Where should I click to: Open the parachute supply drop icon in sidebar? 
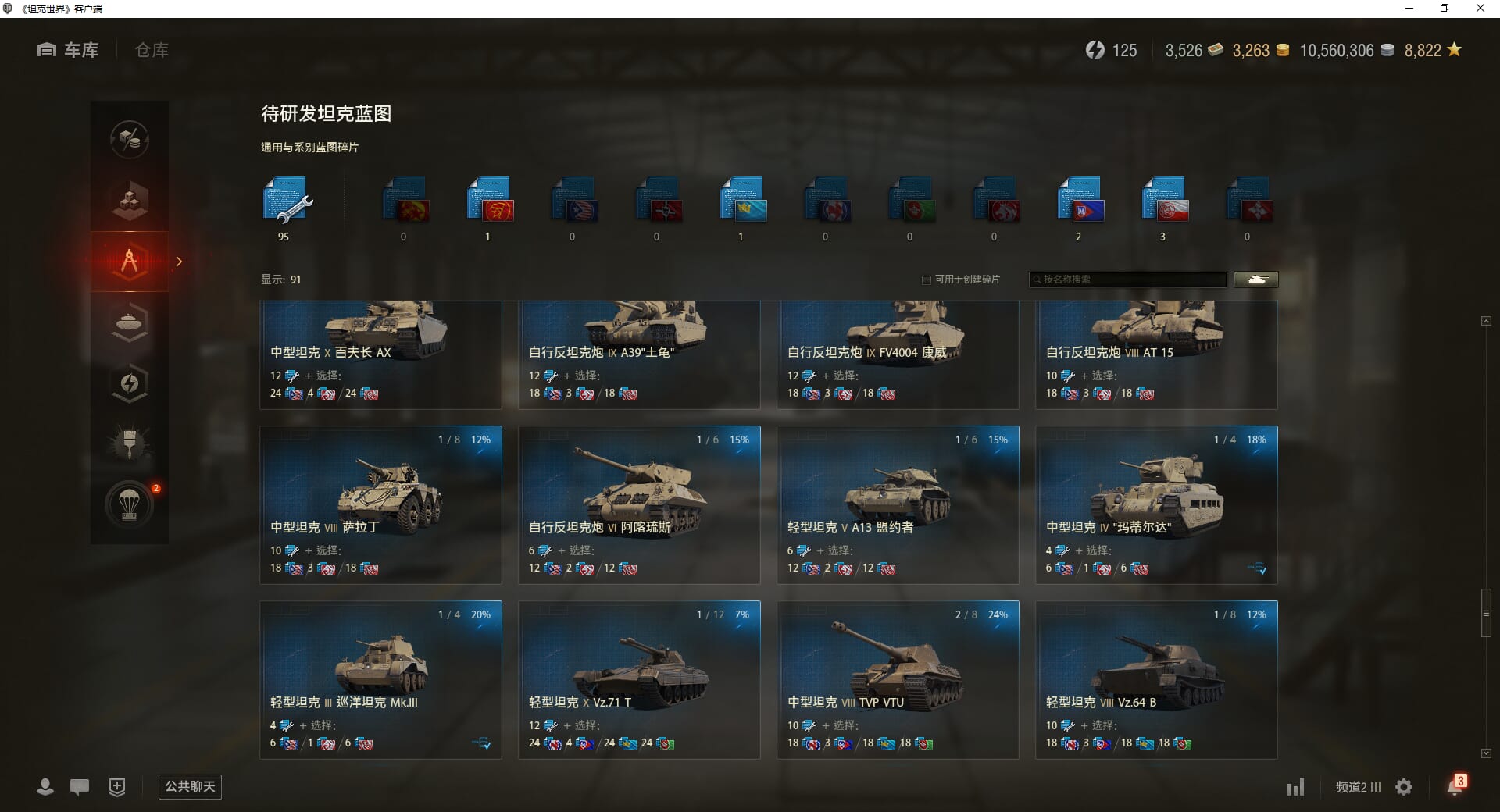130,504
